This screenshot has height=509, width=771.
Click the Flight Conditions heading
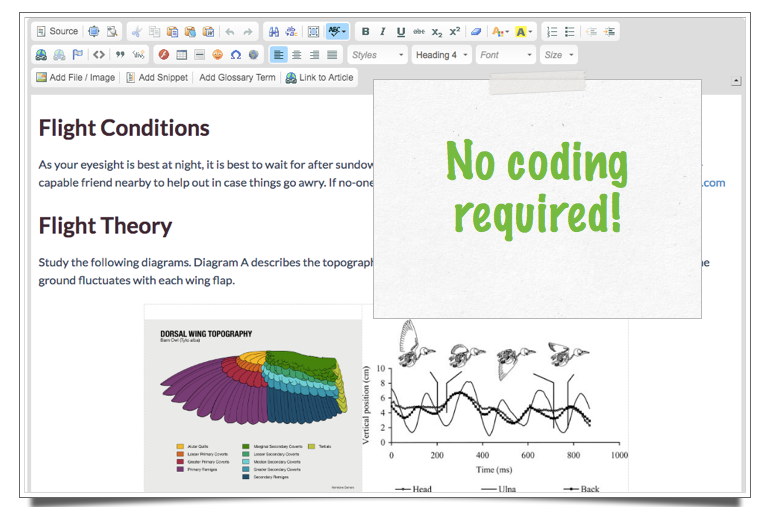coord(124,128)
